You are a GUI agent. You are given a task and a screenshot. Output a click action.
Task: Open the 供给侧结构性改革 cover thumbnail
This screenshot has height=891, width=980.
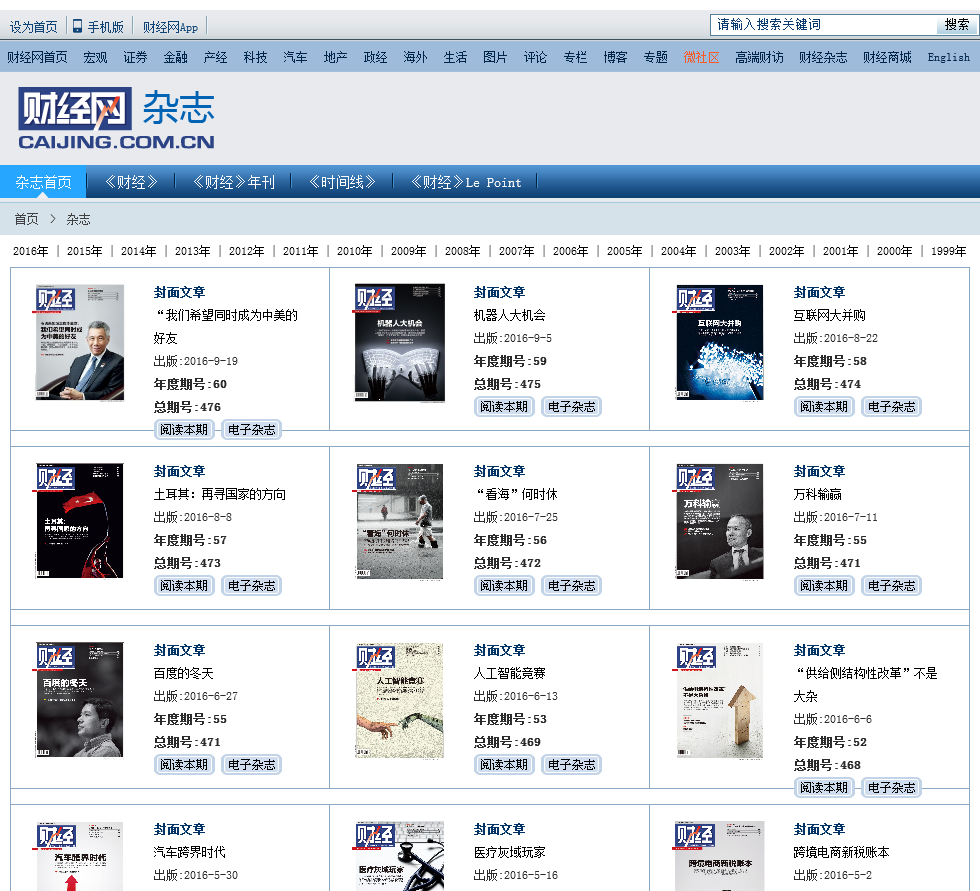click(719, 700)
